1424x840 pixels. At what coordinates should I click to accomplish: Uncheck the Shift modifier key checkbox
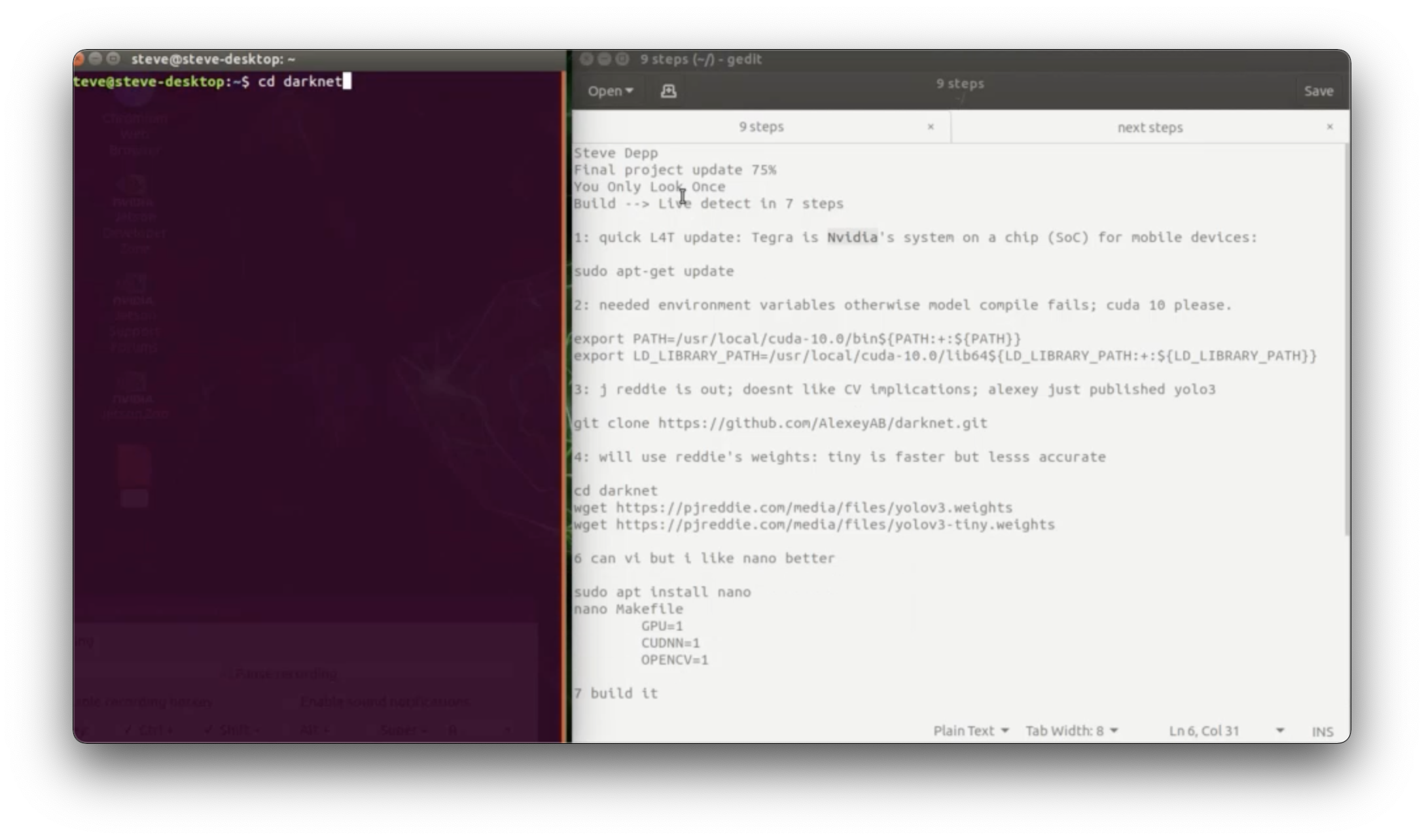[x=207, y=729]
